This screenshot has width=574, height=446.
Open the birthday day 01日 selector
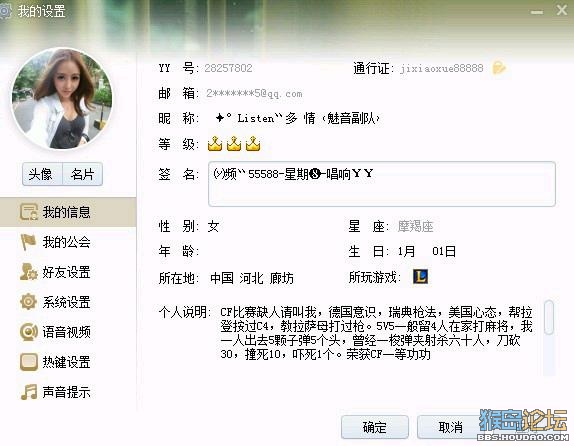444,251
